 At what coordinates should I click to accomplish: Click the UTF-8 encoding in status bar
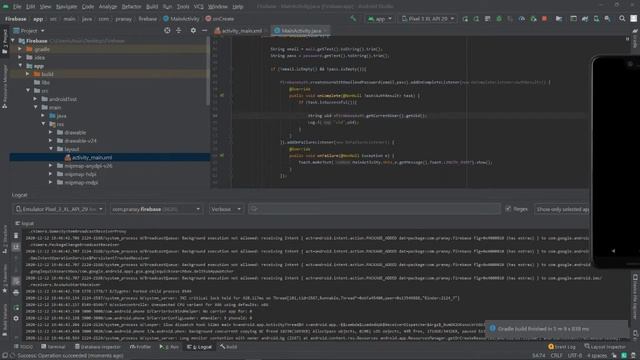(574, 356)
